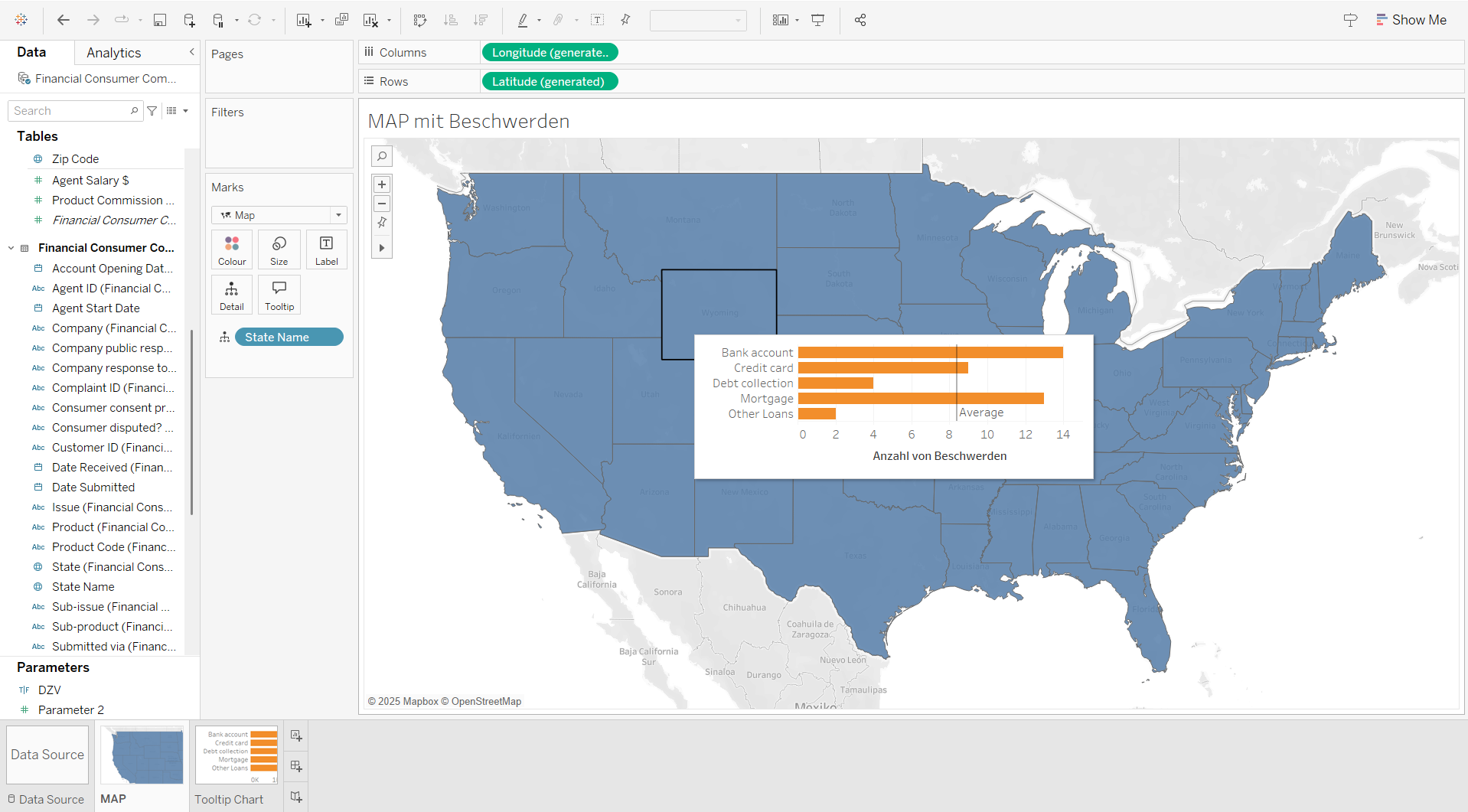The width and height of the screenshot is (1468, 812).
Task: Open the Tooltip Chart sheet
Action: [230, 798]
